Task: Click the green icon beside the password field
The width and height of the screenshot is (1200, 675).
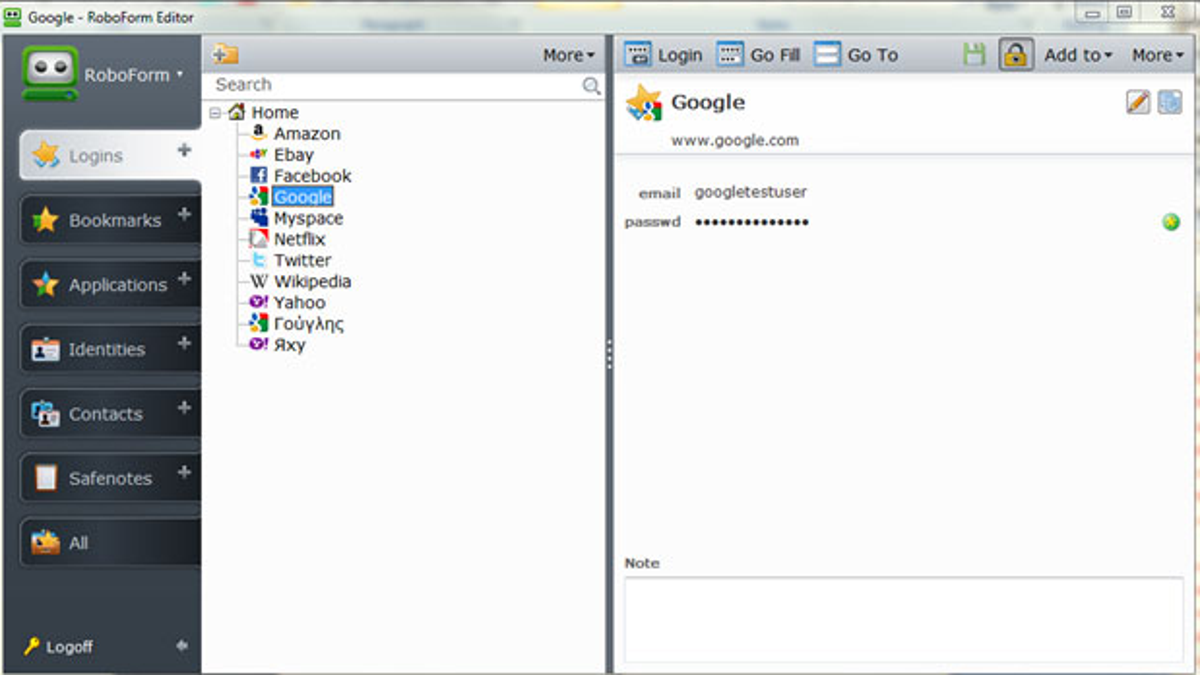Action: click(1171, 222)
